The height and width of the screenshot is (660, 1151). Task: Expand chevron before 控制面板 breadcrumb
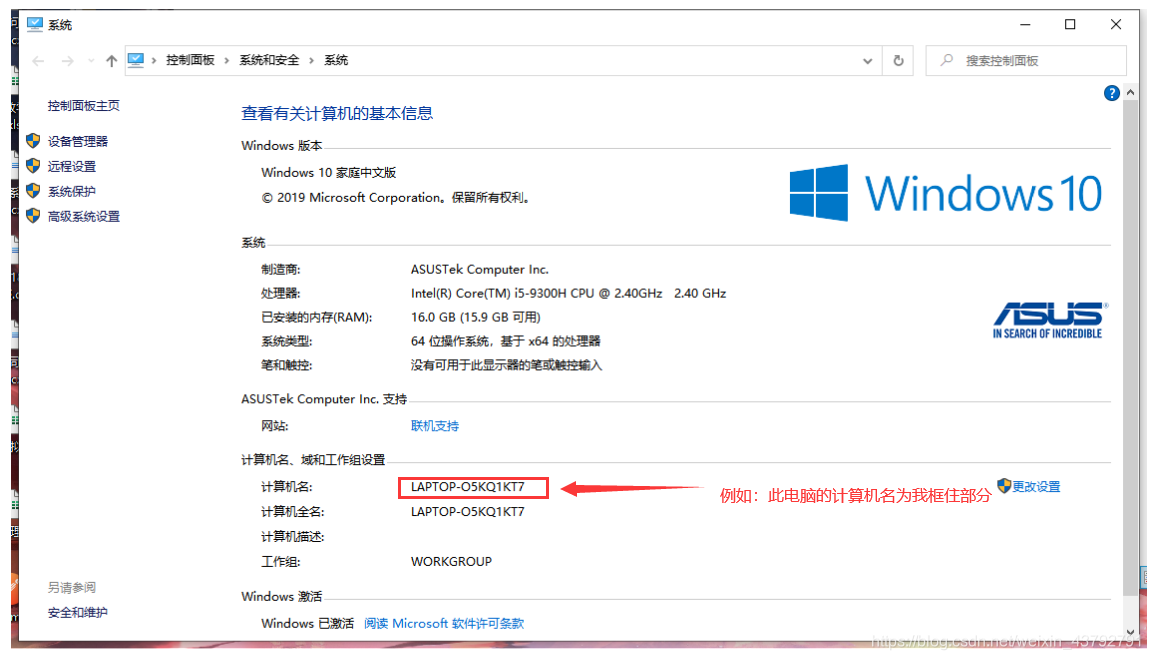pyautogui.click(x=154, y=60)
